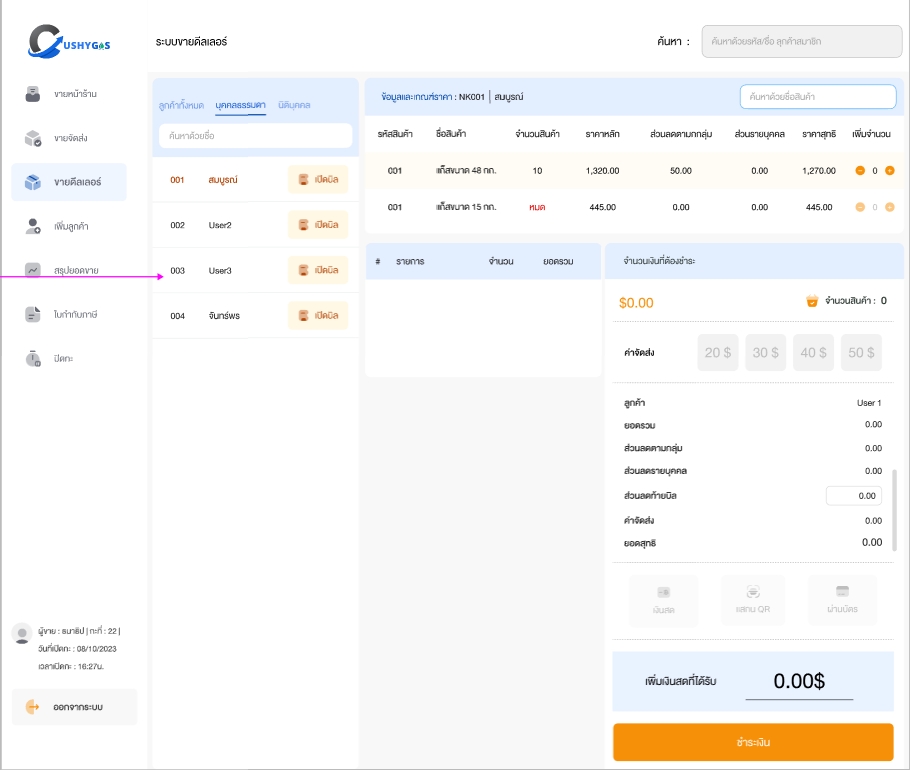Click the basket icon near จำนวนสินค้า

pyautogui.click(x=812, y=301)
